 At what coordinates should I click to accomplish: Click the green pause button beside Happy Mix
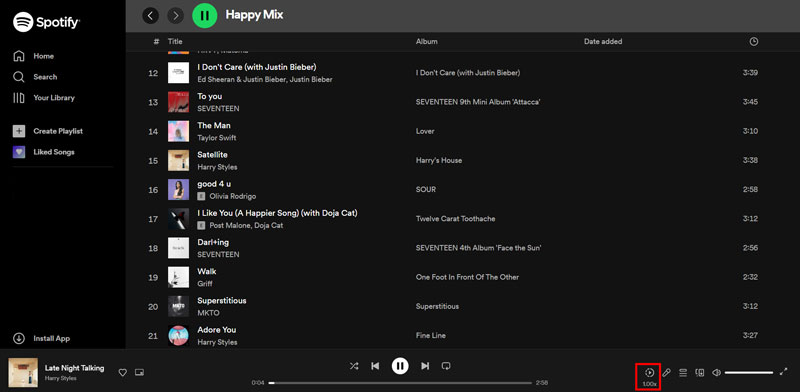coord(205,16)
